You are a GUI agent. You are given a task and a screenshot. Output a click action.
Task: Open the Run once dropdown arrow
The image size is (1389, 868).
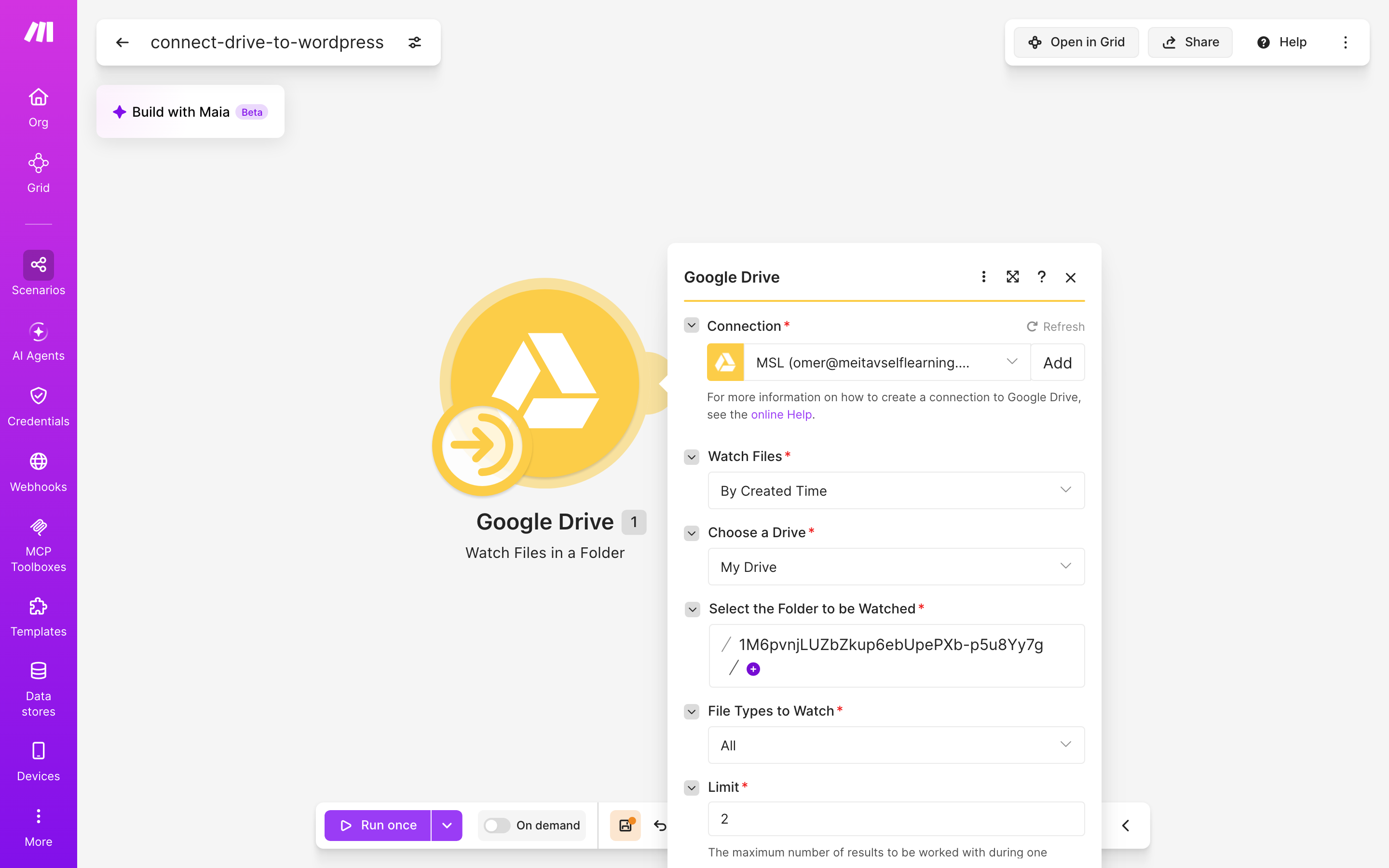(447, 826)
